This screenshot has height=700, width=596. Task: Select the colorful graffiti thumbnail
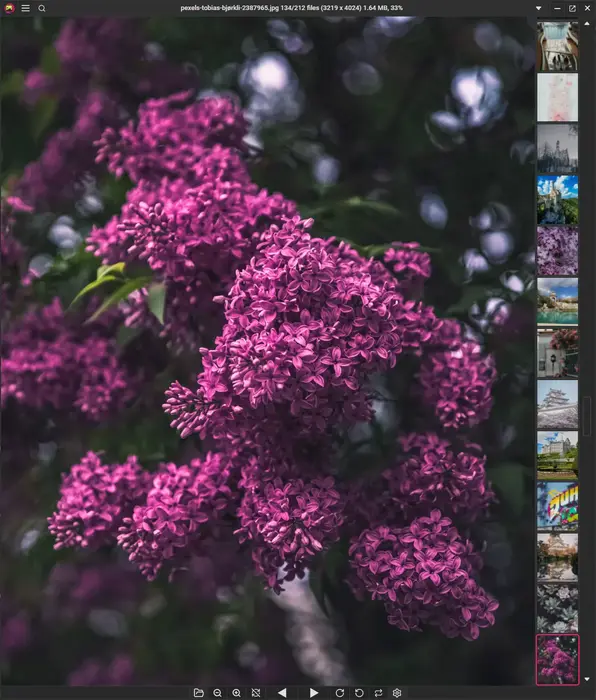coord(557,506)
